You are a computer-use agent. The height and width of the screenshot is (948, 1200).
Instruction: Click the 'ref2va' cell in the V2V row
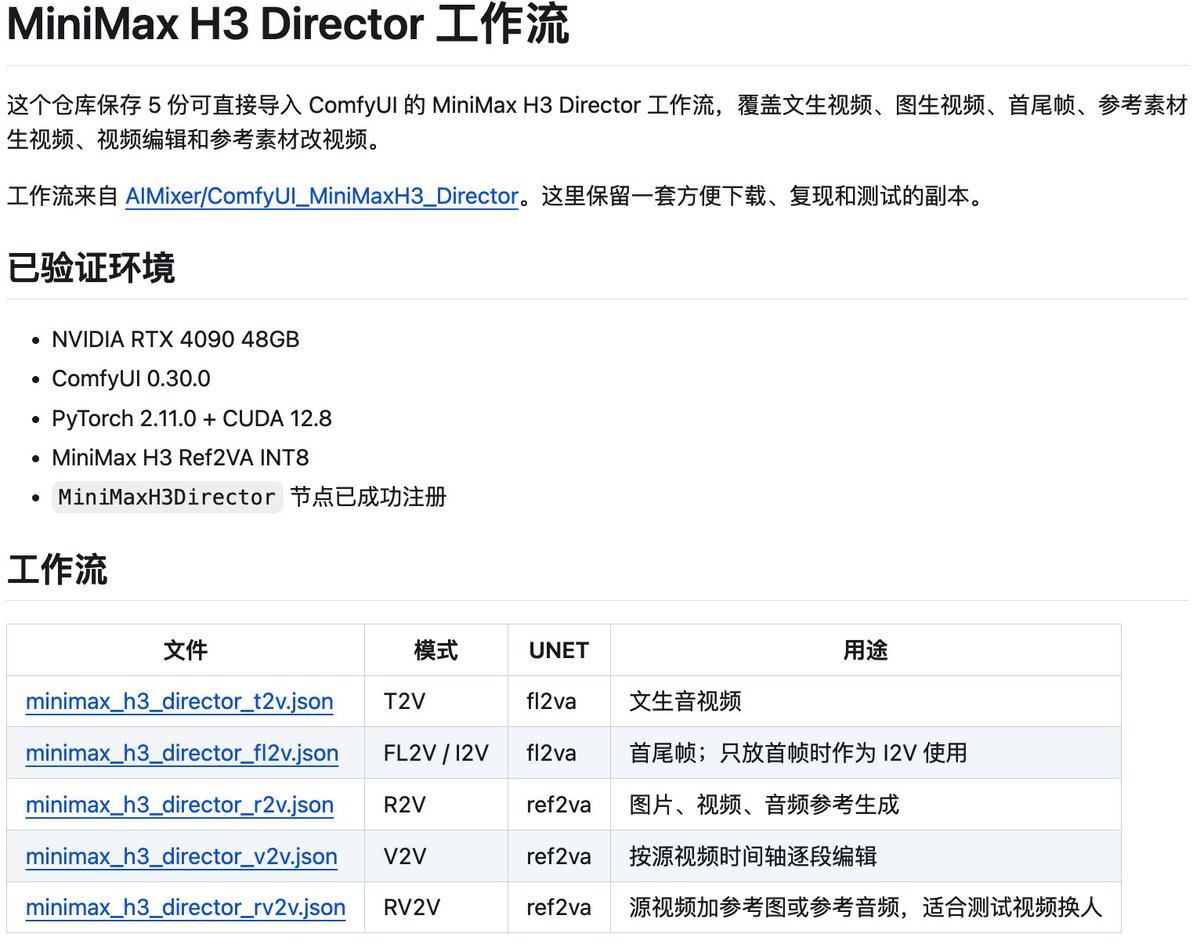point(559,857)
